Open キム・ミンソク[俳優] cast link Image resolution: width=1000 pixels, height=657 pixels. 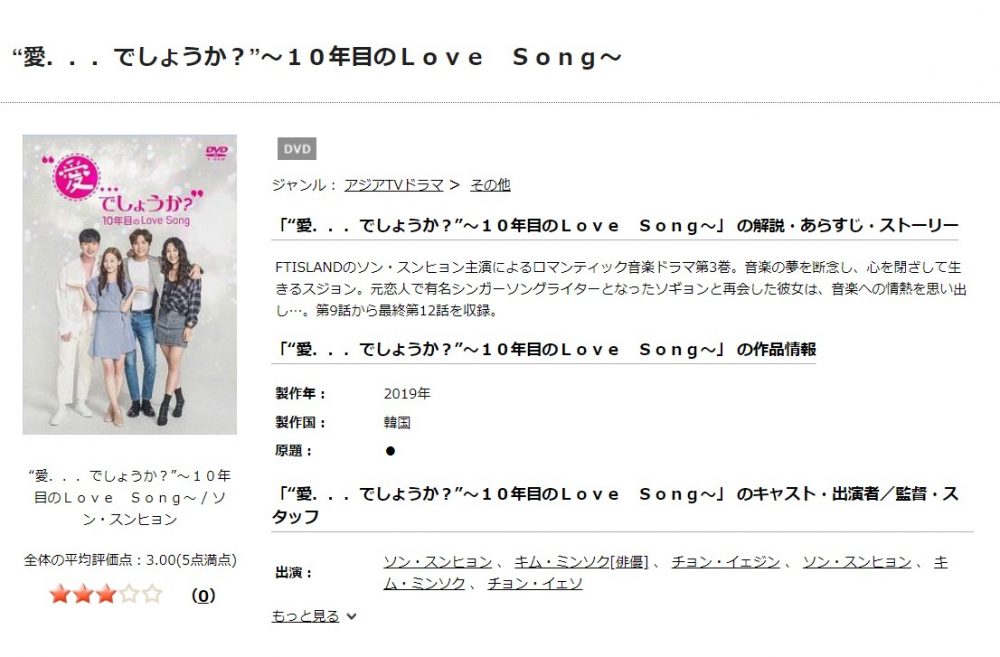tap(582, 562)
